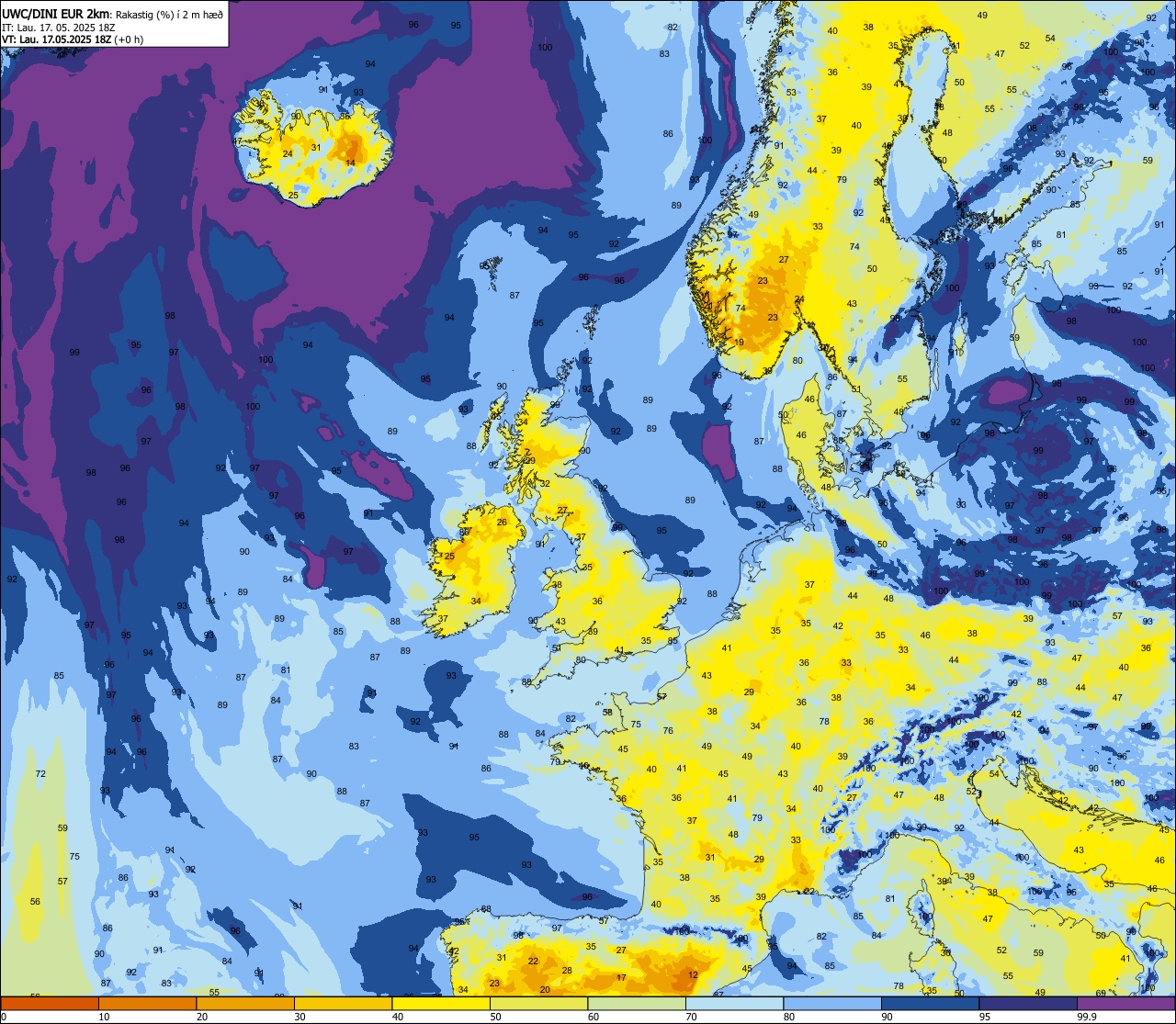Click humidity value 14 over Iceland
Screen dimensions: 1176x1024
coord(350,163)
